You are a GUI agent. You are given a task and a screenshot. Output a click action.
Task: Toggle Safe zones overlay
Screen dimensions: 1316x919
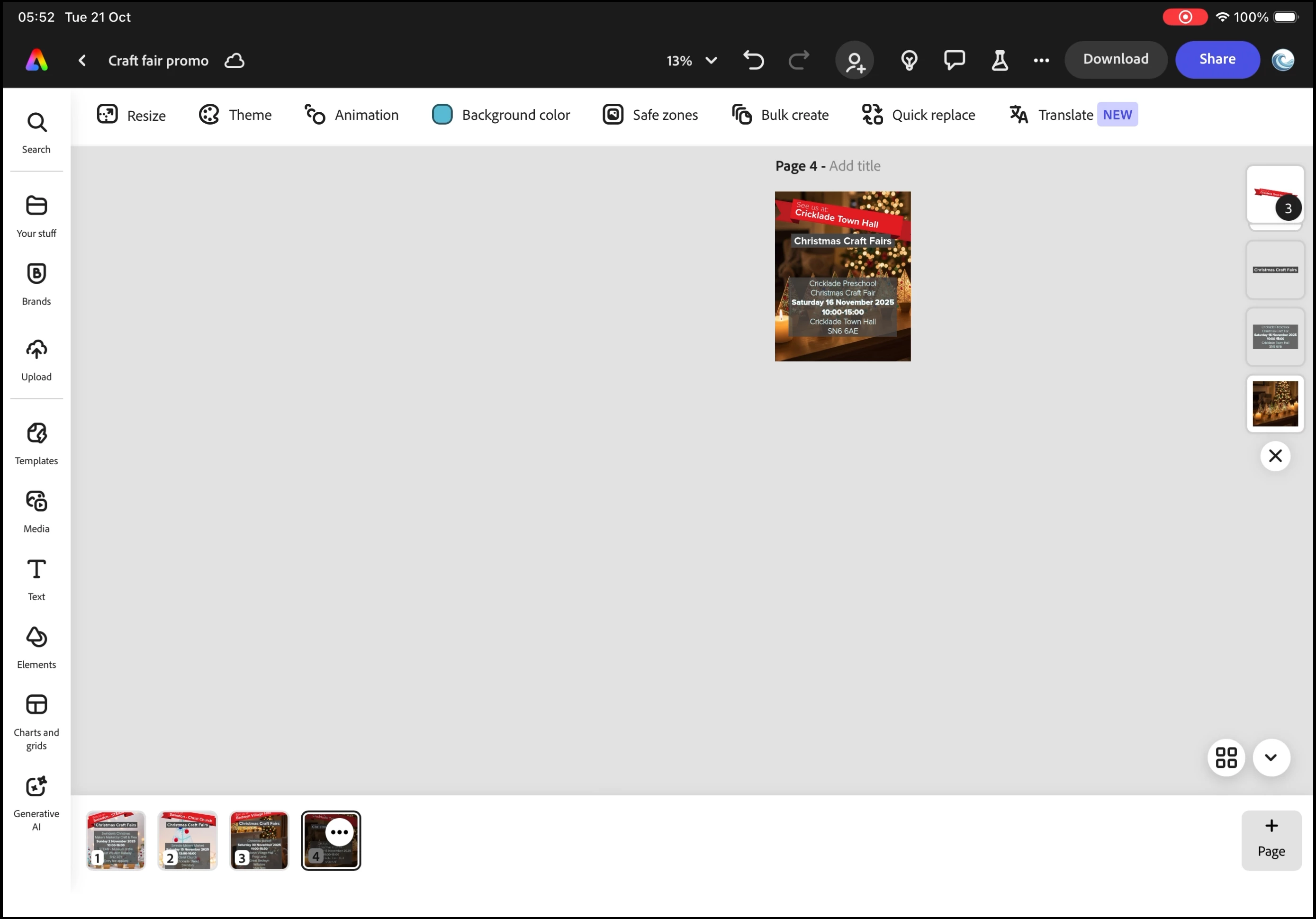tap(650, 115)
